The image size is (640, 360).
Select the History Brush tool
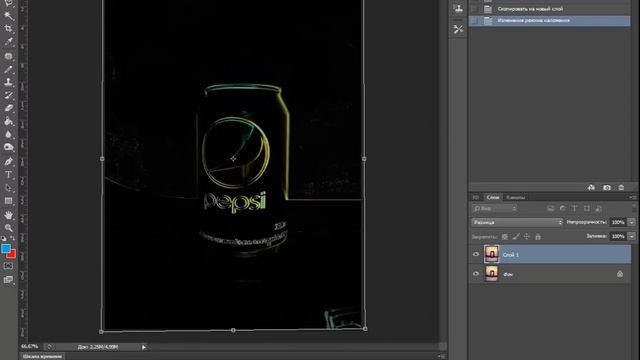(8, 95)
